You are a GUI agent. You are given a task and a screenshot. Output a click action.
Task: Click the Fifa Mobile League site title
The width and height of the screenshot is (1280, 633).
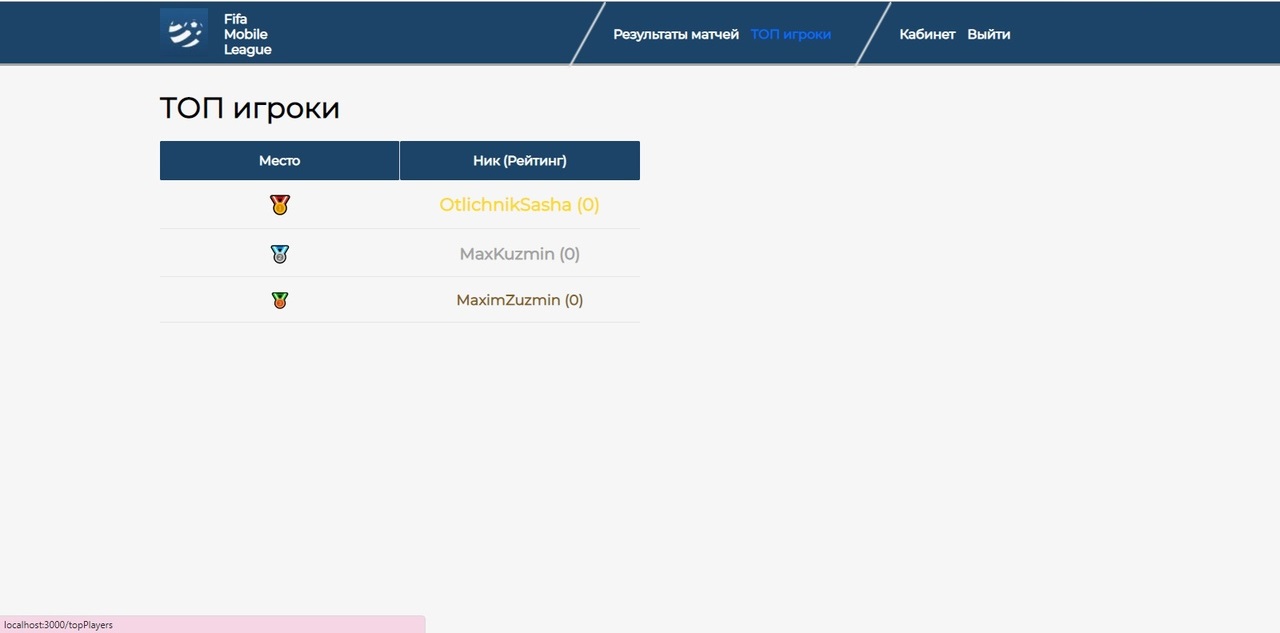click(247, 34)
